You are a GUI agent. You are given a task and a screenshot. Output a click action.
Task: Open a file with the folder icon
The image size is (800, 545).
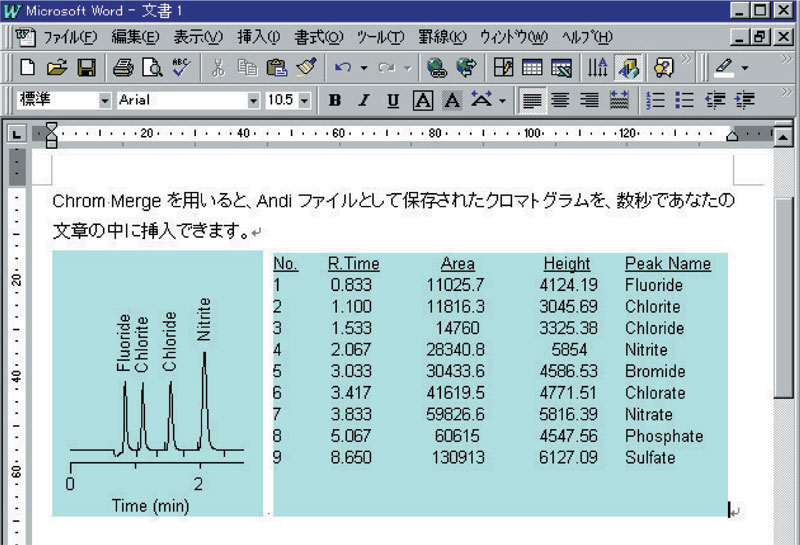point(57,67)
